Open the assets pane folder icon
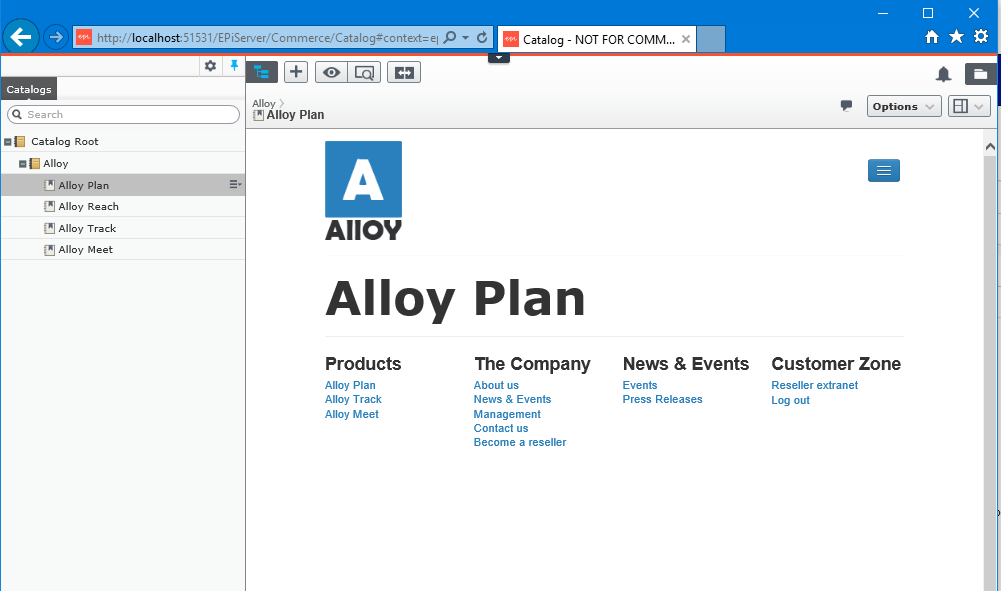Screen dimensions: 1001x591 pos(981,73)
